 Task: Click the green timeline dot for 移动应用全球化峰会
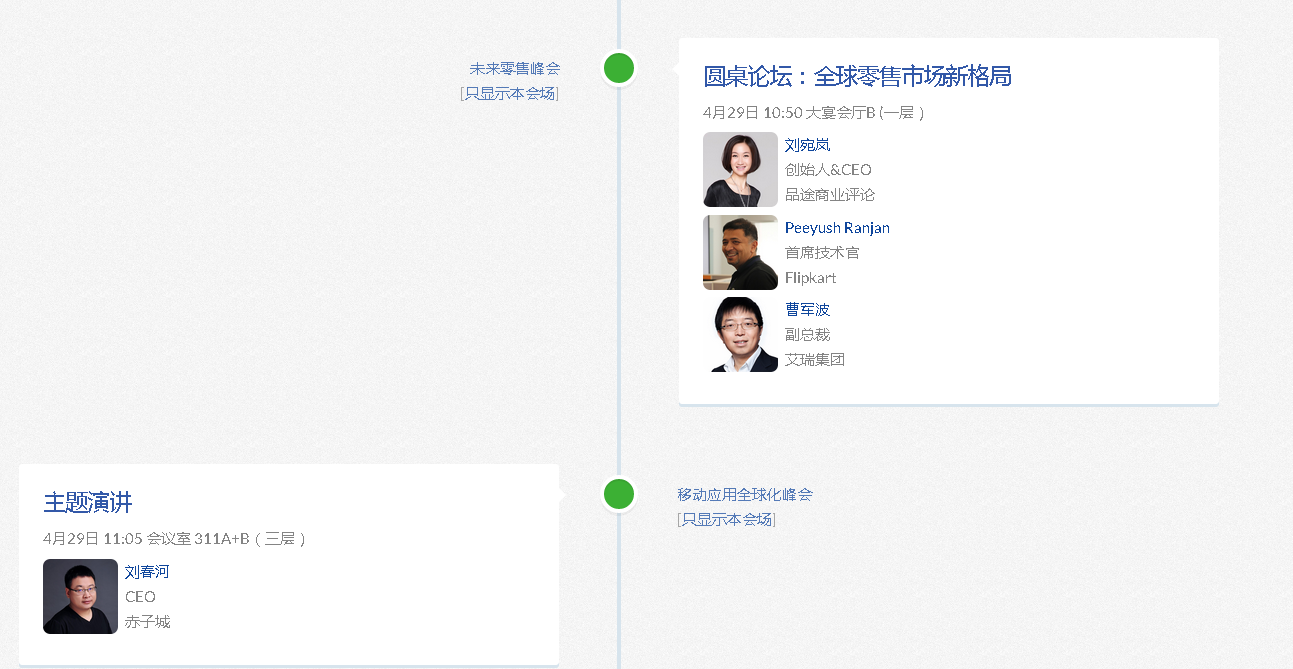[619, 494]
